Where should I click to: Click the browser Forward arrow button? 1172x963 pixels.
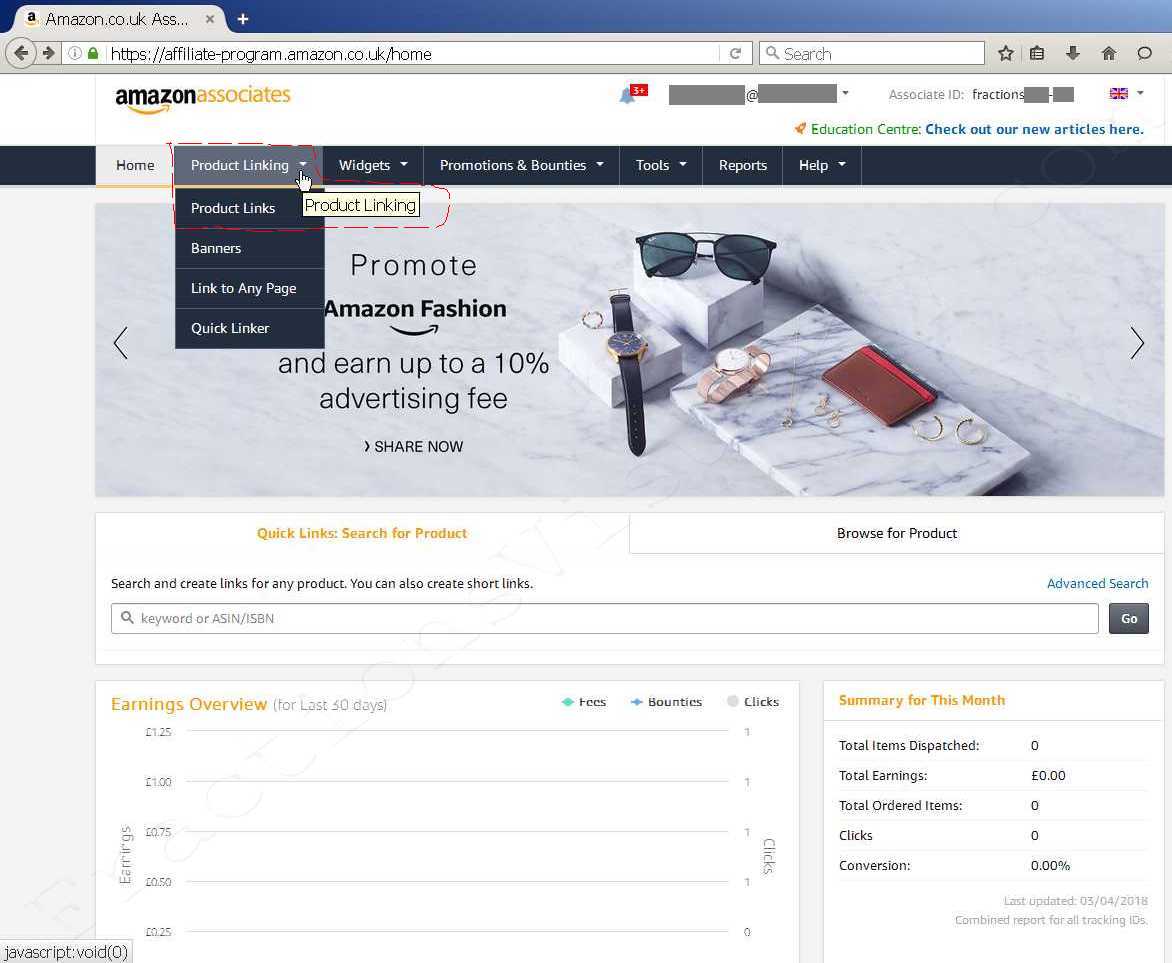[49, 53]
